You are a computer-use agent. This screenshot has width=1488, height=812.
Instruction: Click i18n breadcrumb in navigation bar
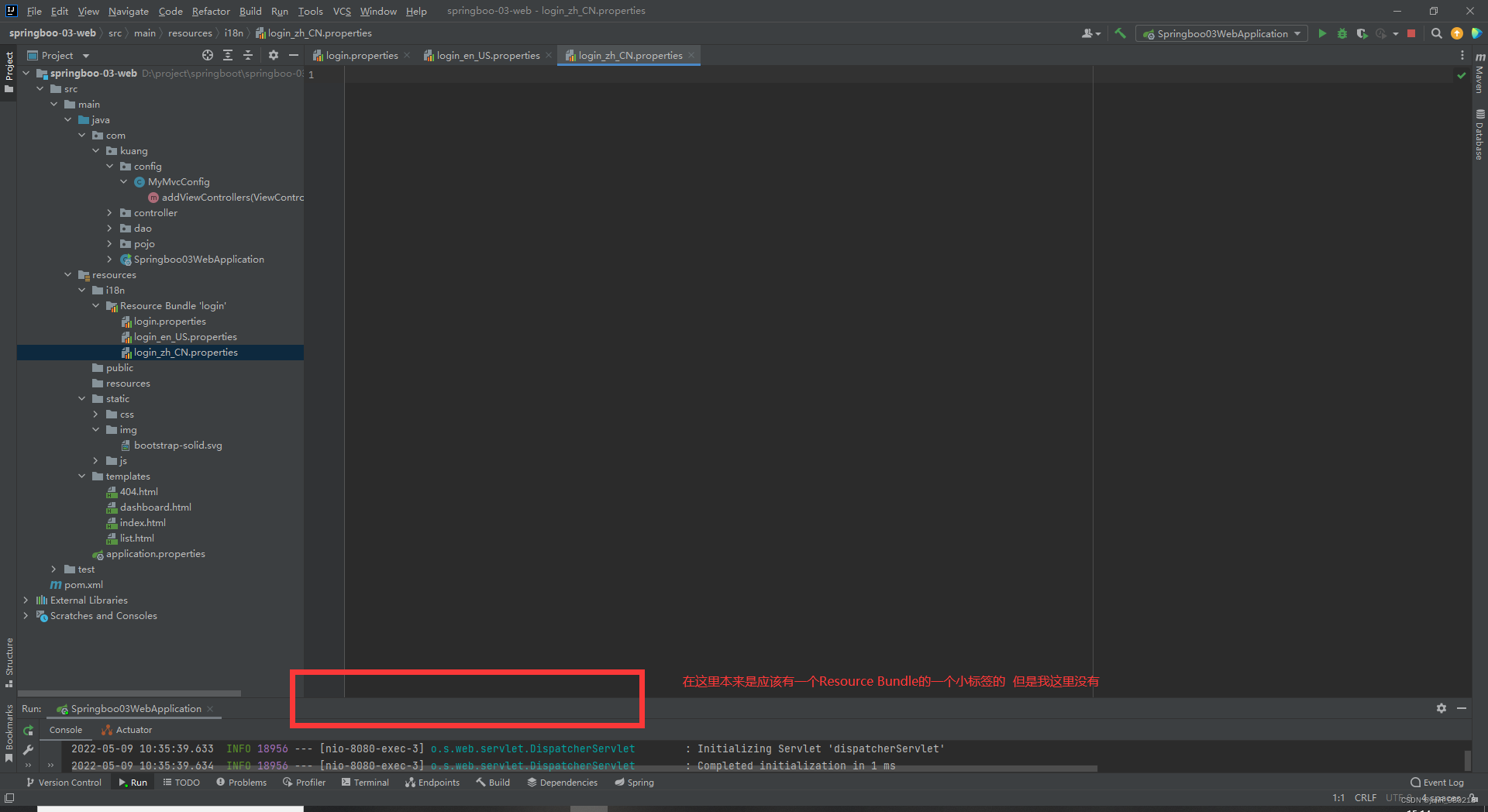[233, 33]
